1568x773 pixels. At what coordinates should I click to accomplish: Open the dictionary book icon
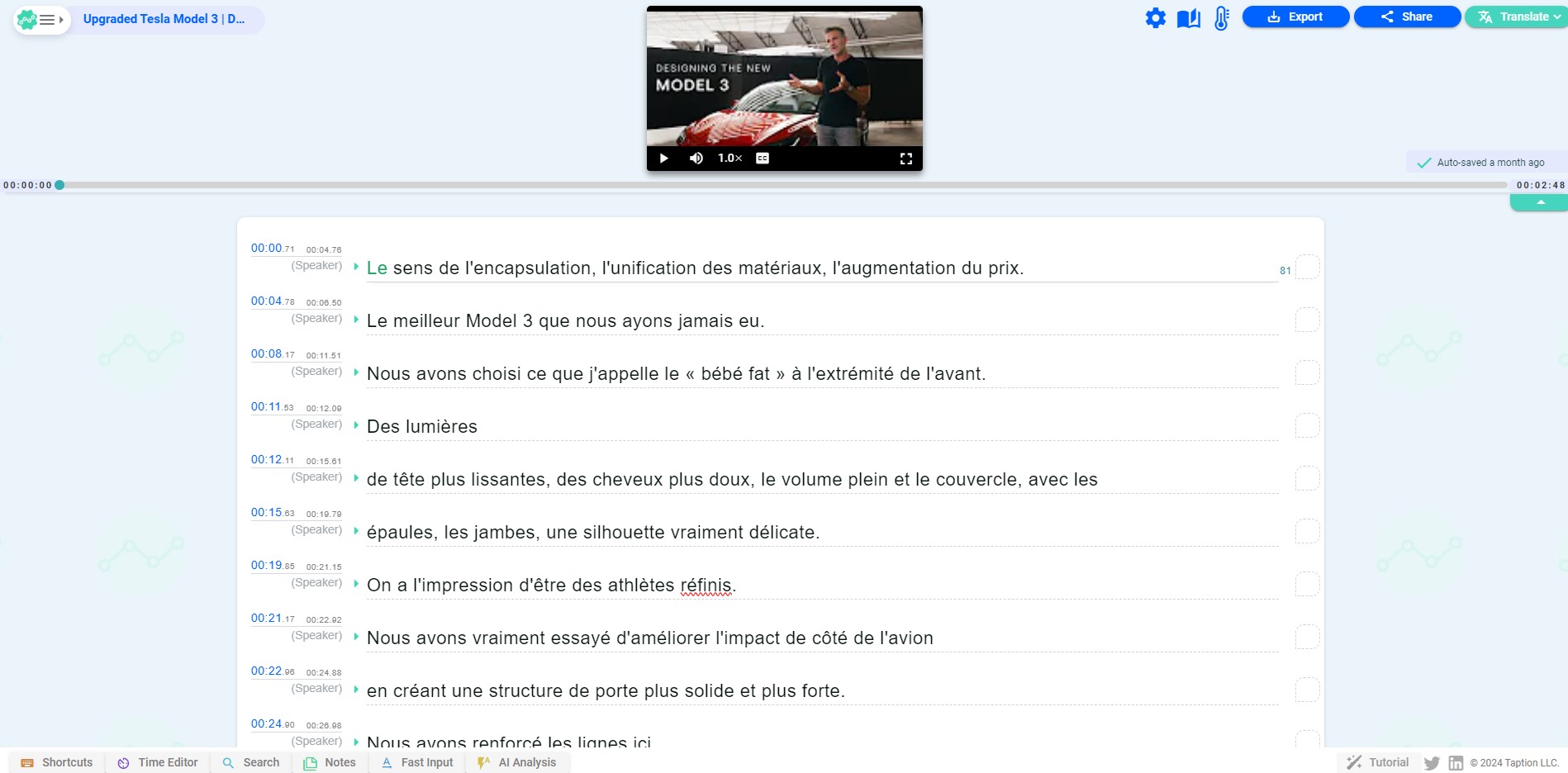coord(1188,17)
